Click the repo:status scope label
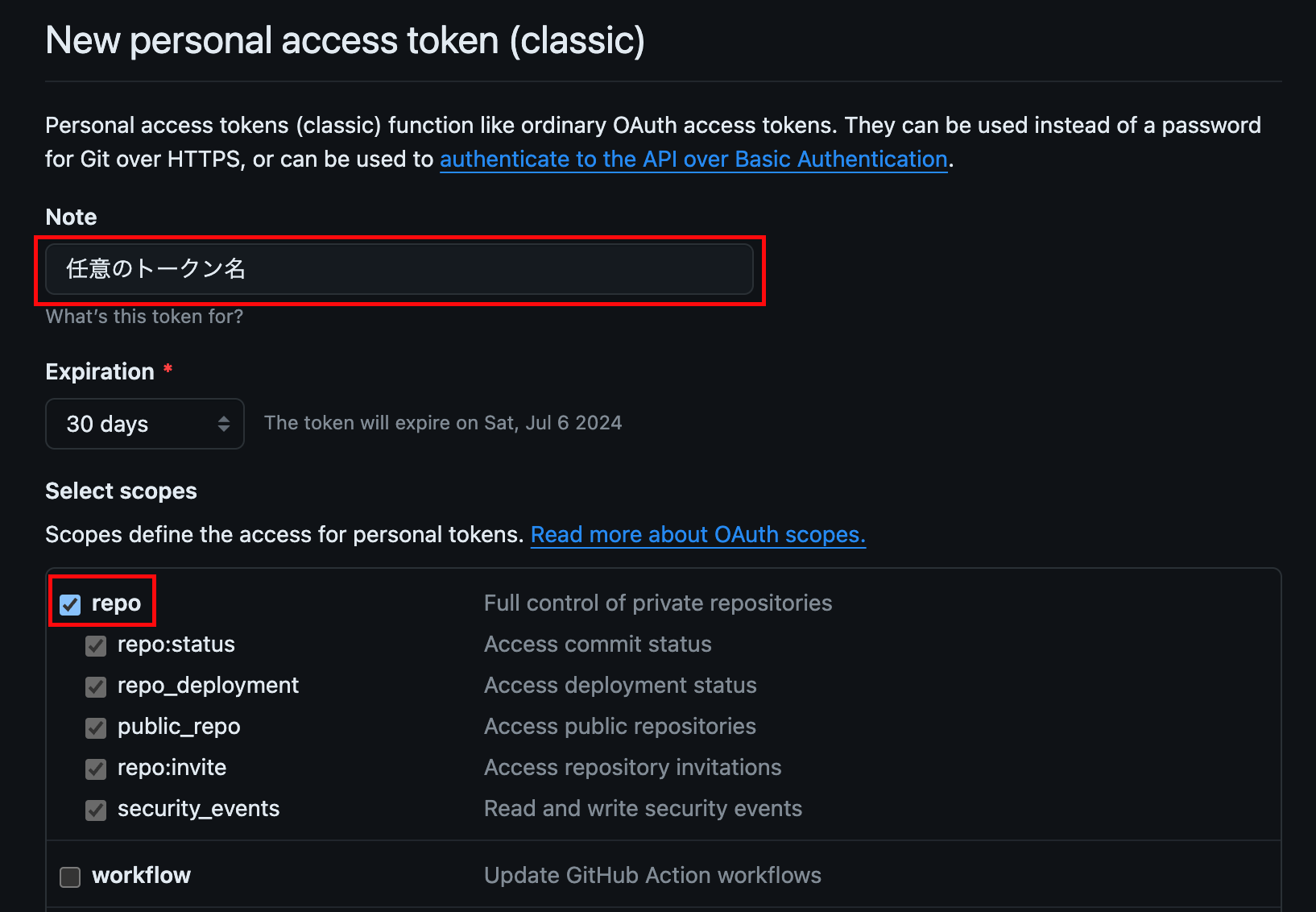 pos(176,645)
